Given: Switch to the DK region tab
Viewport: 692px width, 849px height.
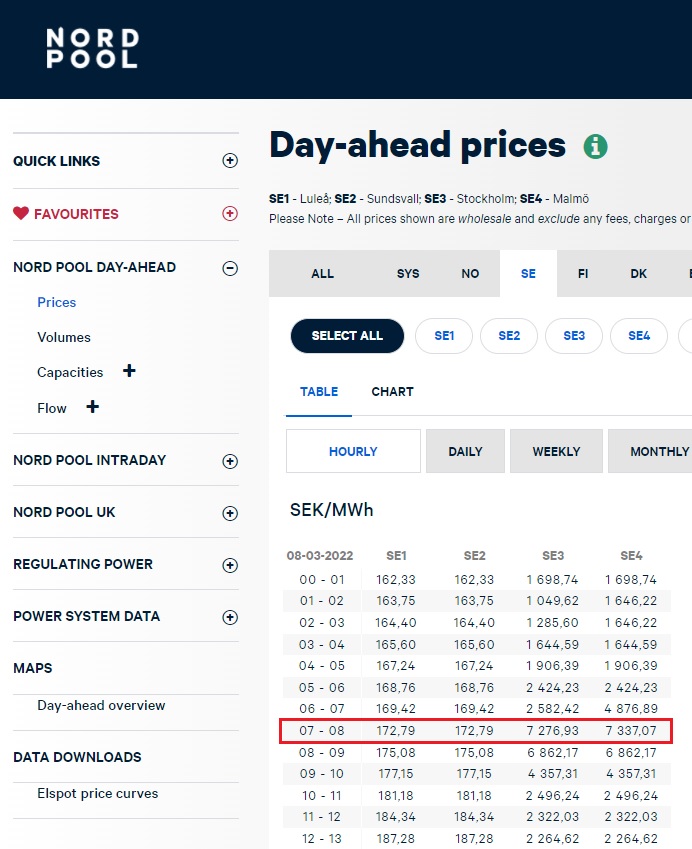Looking at the screenshot, I should coord(638,273).
